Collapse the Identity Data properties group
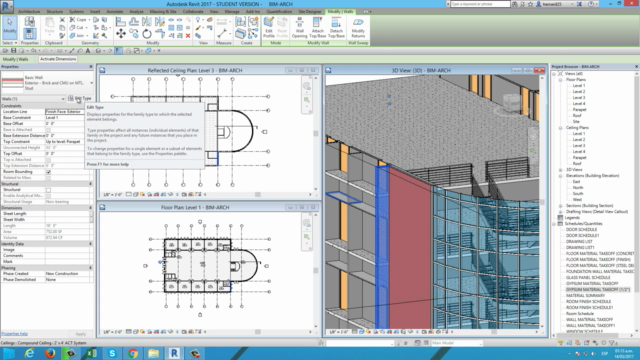This screenshot has height=360, width=640. (91, 244)
